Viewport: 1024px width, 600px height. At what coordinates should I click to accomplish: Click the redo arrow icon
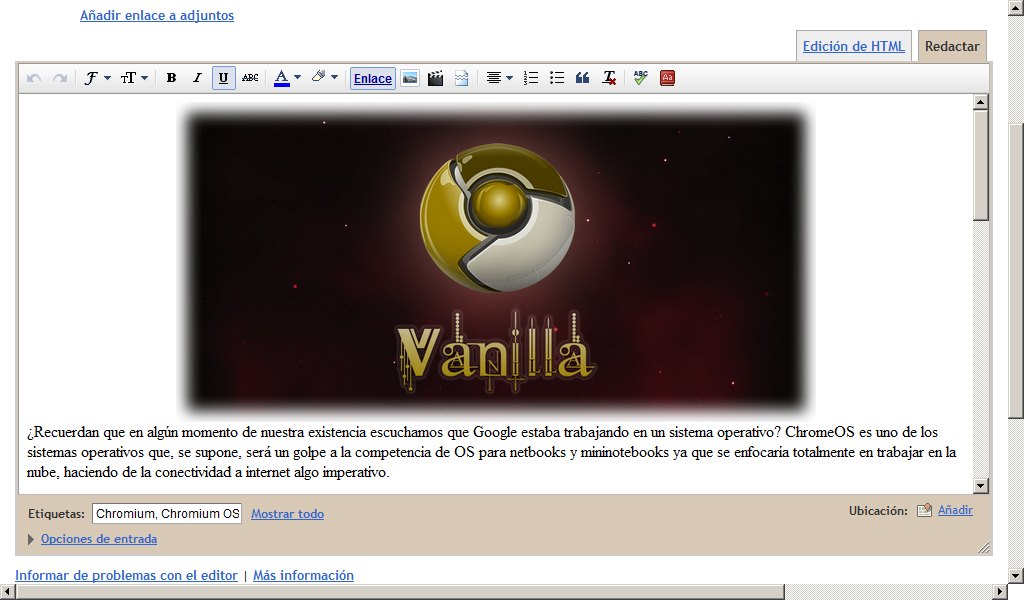[60, 78]
